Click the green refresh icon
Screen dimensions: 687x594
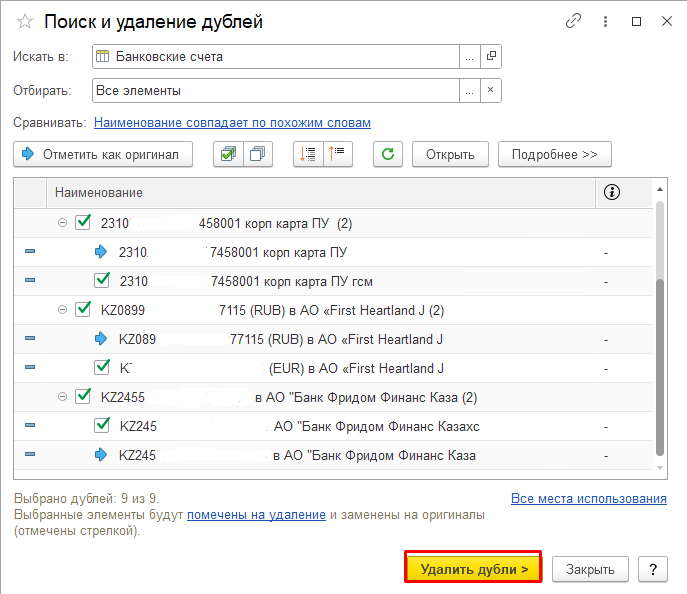[x=388, y=155]
